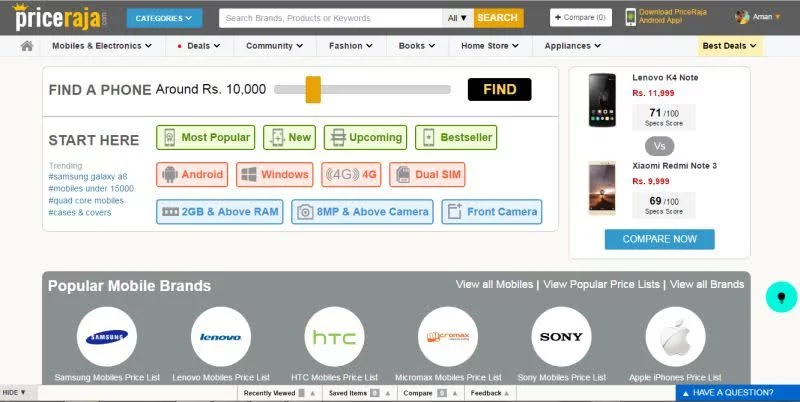
Task: Filter phones by New
Action: (x=289, y=137)
